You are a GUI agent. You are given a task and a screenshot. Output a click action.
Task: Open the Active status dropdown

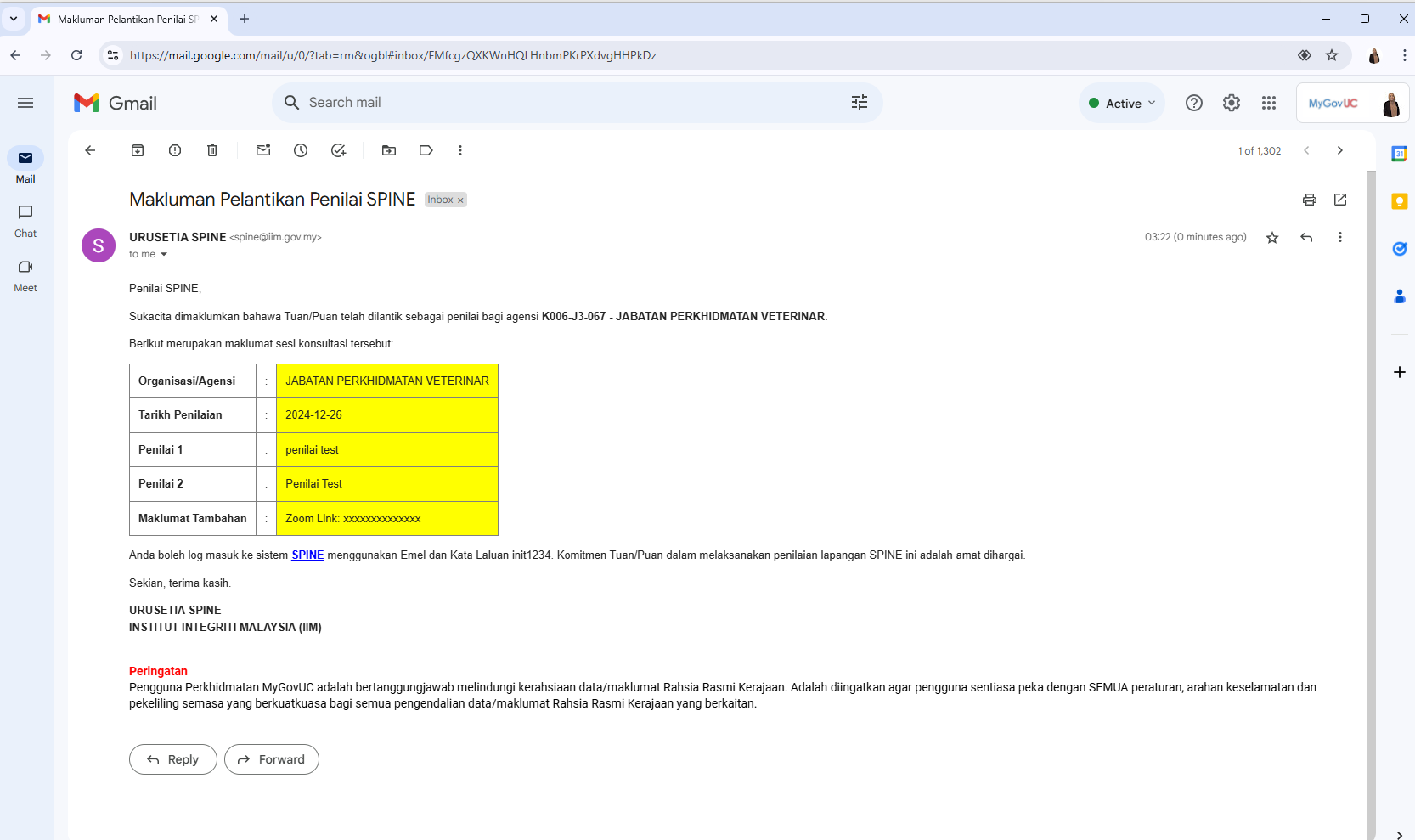(1122, 103)
